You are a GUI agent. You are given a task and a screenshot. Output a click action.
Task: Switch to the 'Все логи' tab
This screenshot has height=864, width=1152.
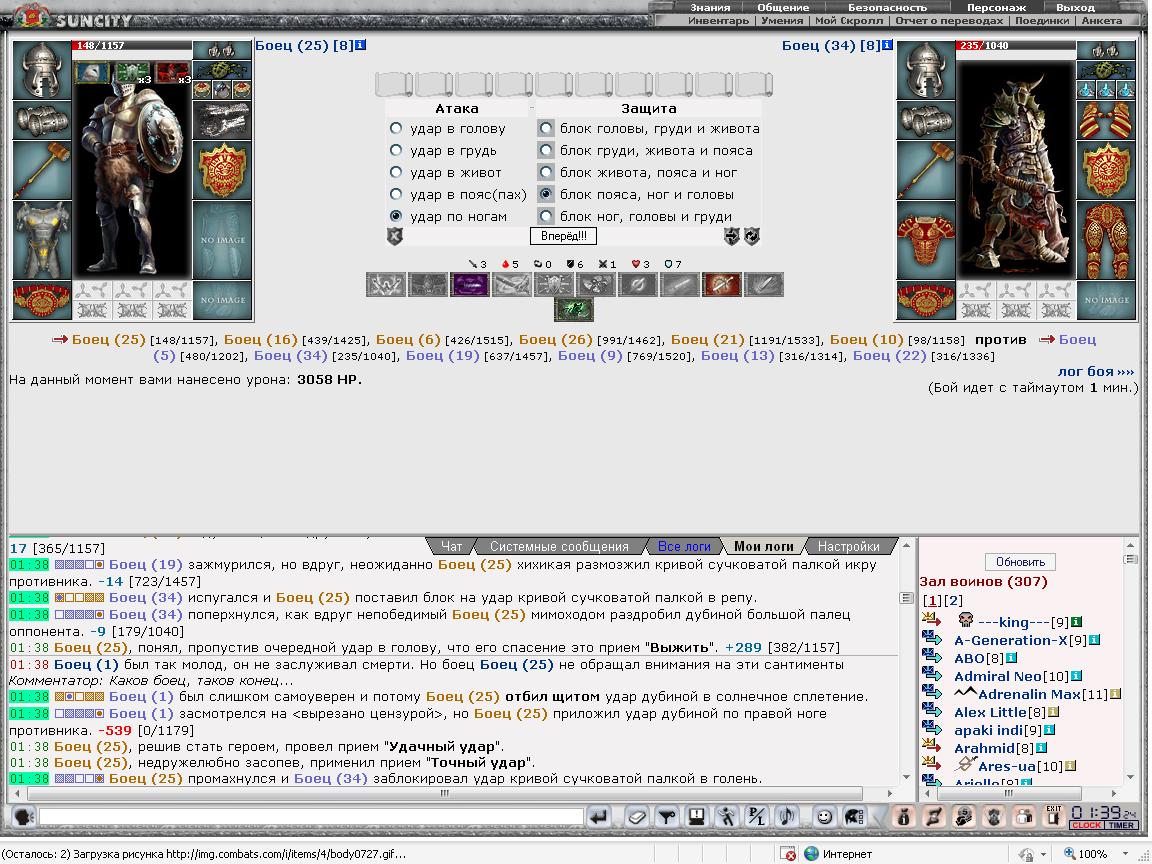point(684,547)
